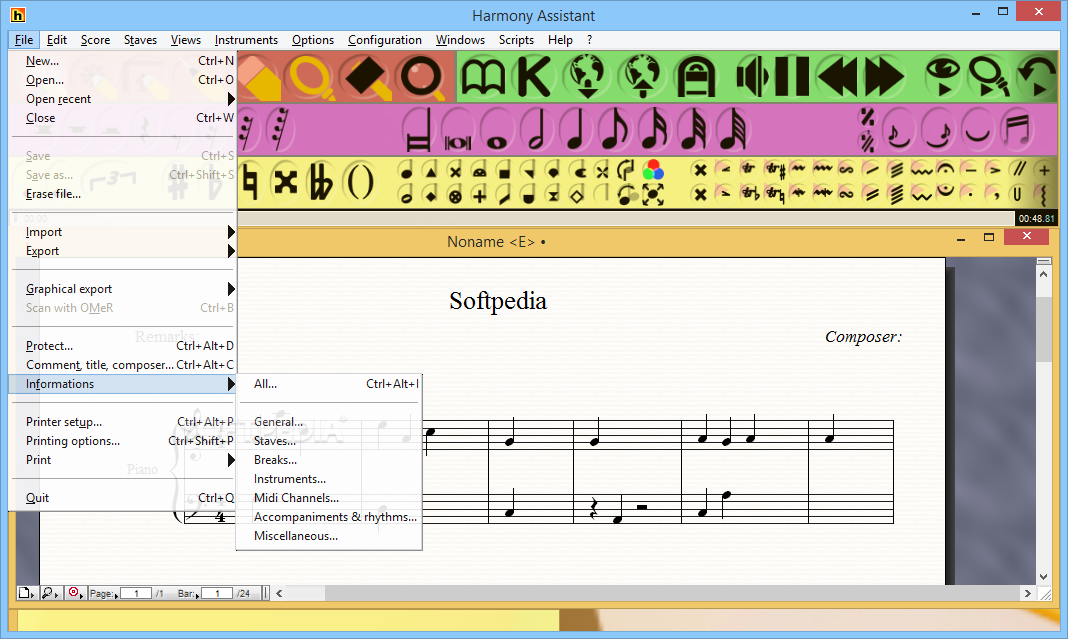The height and width of the screenshot is (639, 1068).
Task: Open the page layout dropdown in status bar
Action: coord(27,593)
